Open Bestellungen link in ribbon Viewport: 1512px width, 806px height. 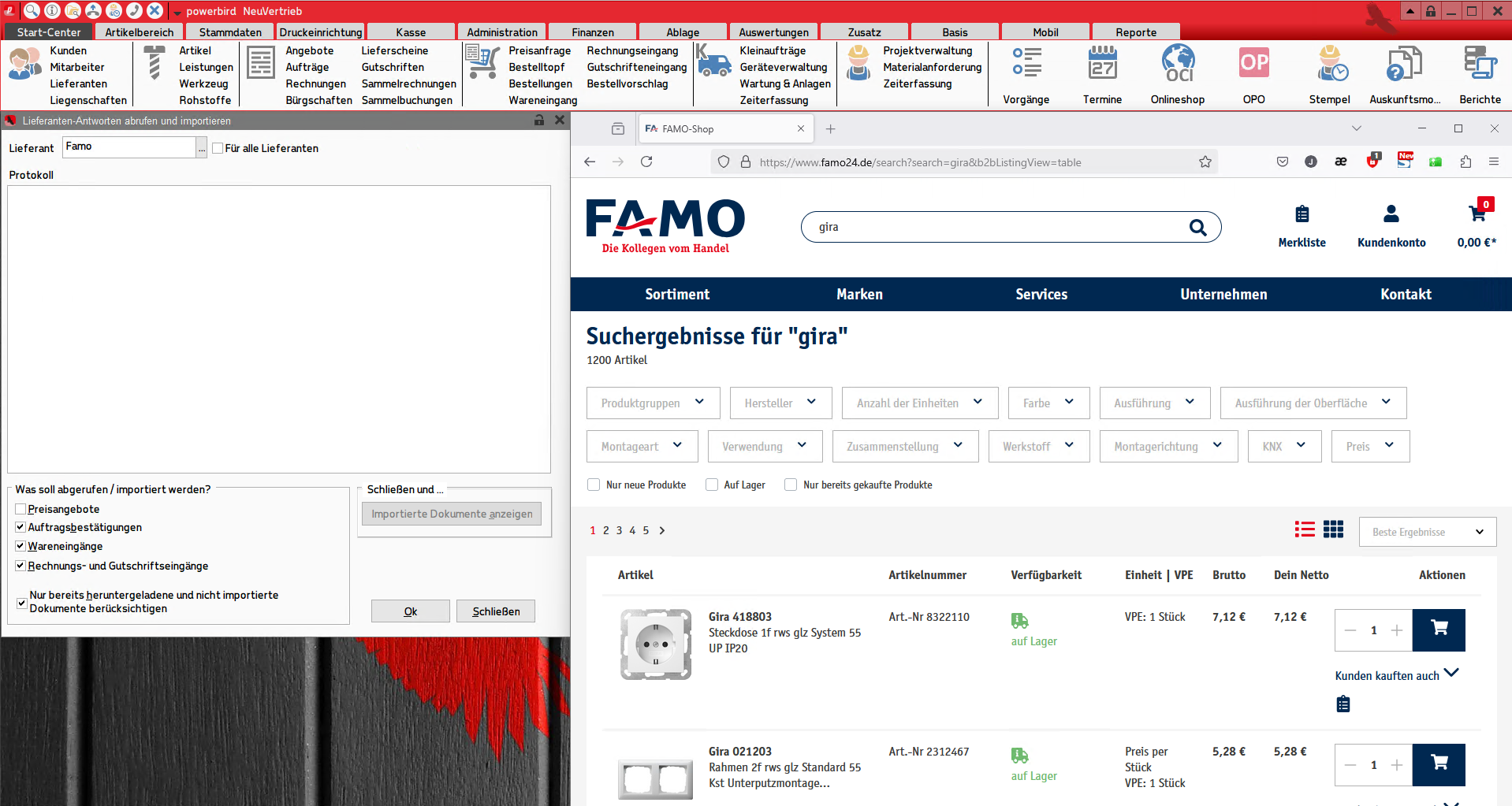pyautogui.click(x=540, y=84)
